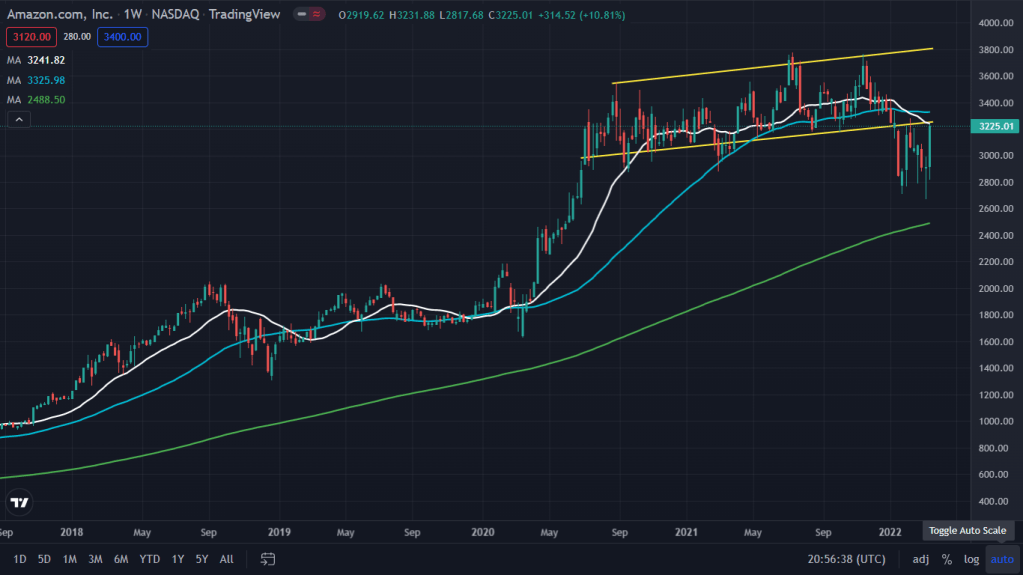Click the Amazon.com, Inc. symbol title
The height and width of the screenshot is (575, 1023).
[x=59, y=16]
